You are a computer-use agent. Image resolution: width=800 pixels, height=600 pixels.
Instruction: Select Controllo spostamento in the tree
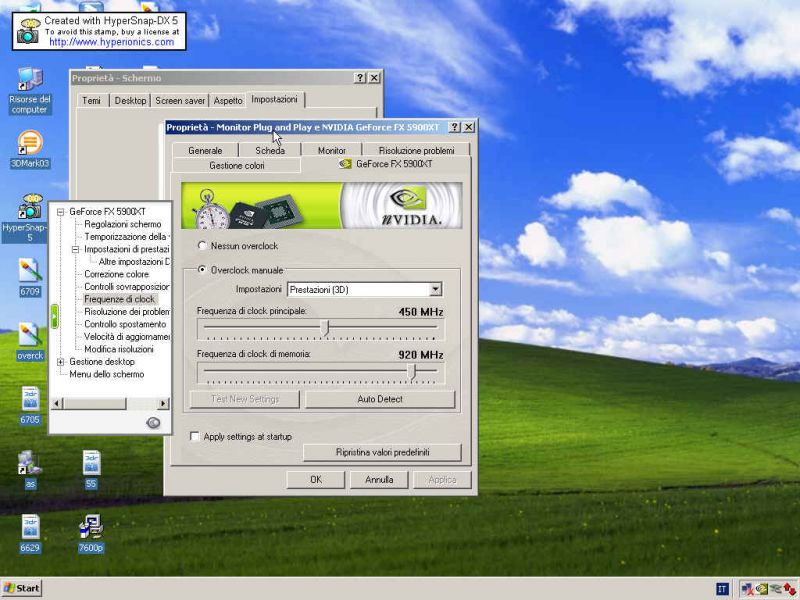point(125,324)
